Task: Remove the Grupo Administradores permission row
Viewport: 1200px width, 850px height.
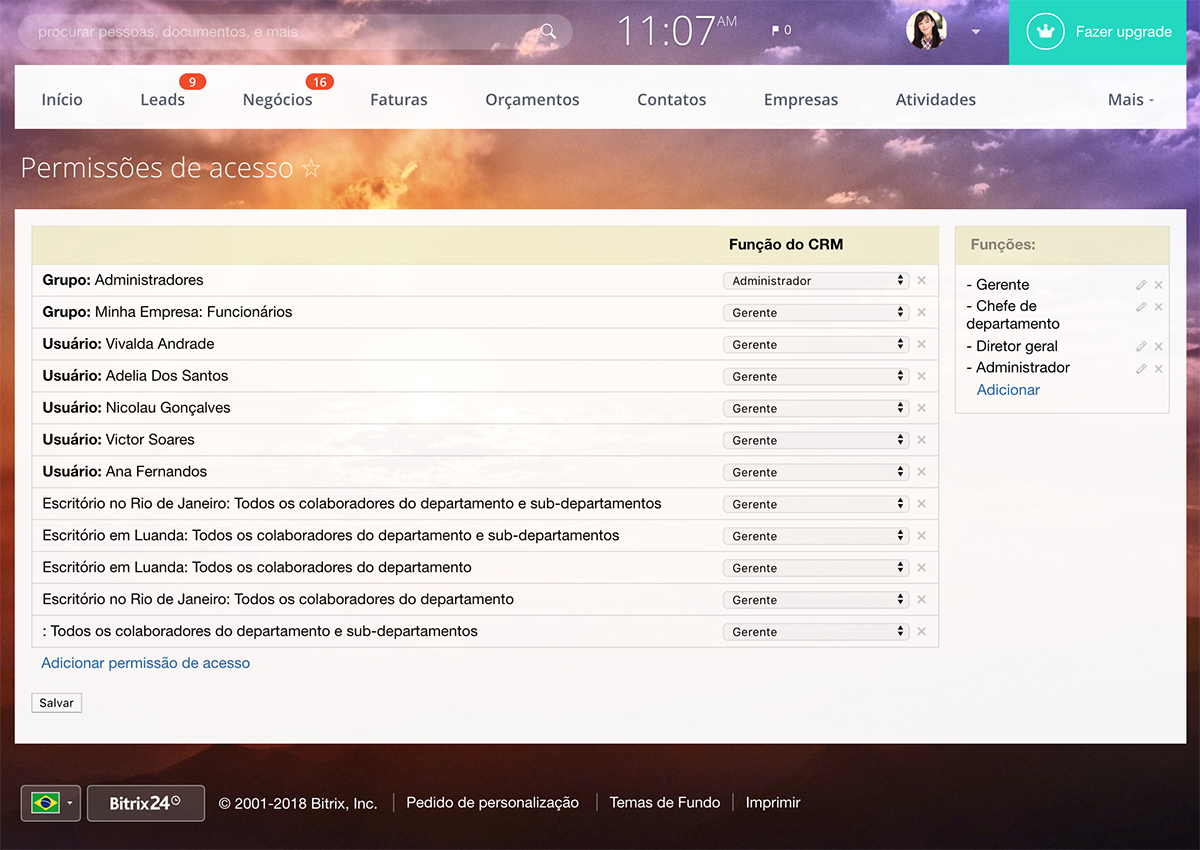Action: tap(921, 280)
